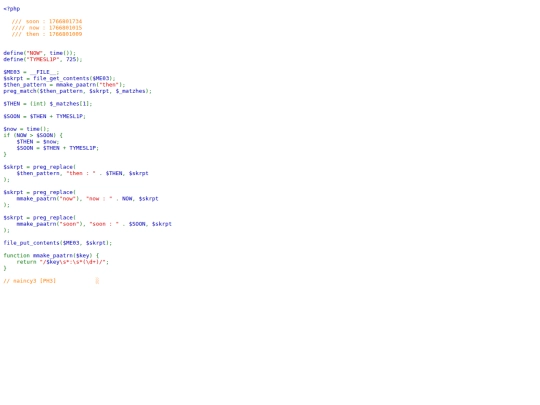Viewport: 540px width, 405px height.
Task: Click the 'soon :' timestamp comment line
Action: 47,21
